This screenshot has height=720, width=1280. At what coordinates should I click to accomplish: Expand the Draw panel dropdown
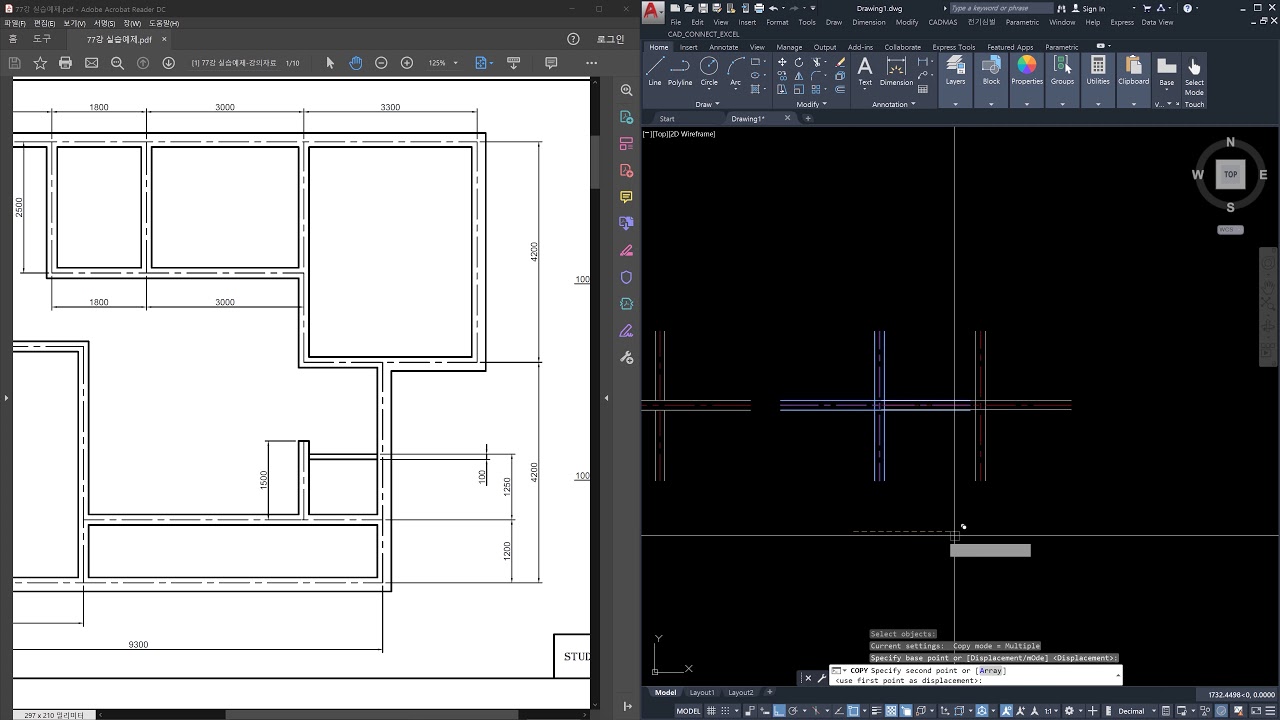coord(707,104)
